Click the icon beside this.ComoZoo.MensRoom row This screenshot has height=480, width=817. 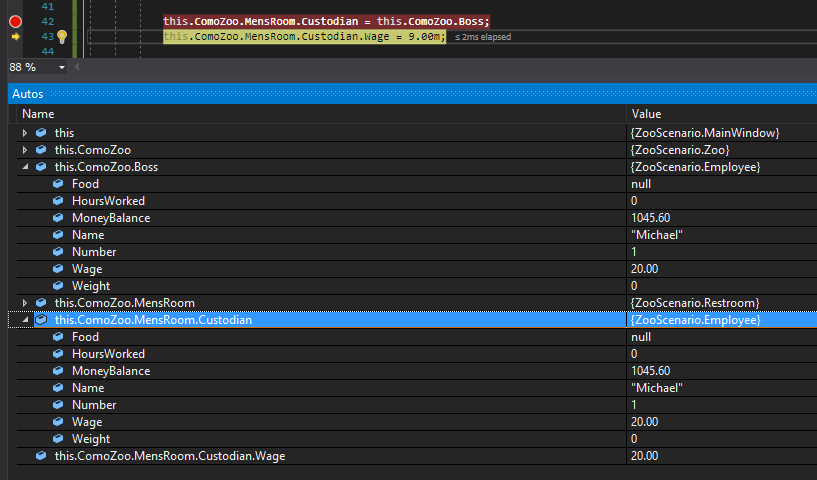(x=41, y=303)
